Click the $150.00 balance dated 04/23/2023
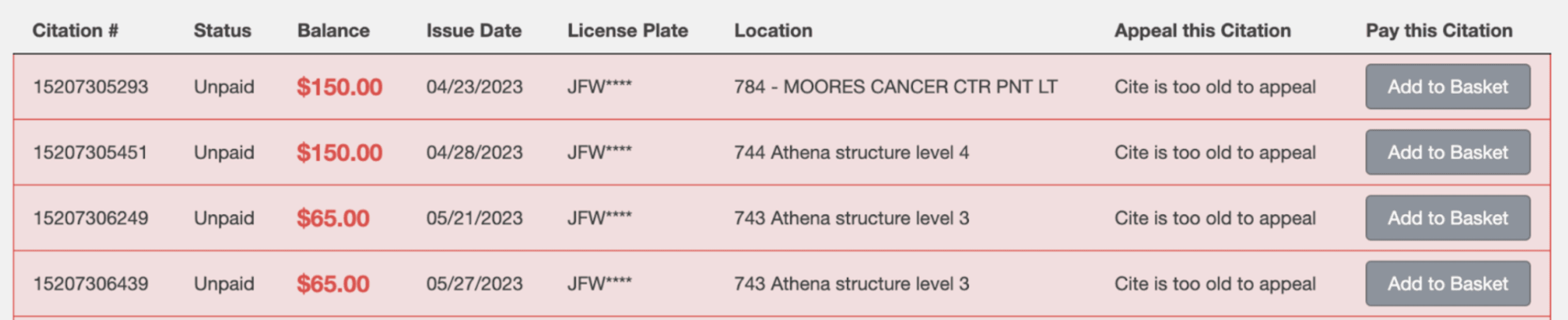The width and height of the screenshot is (1568, 320). click(340, 87)
